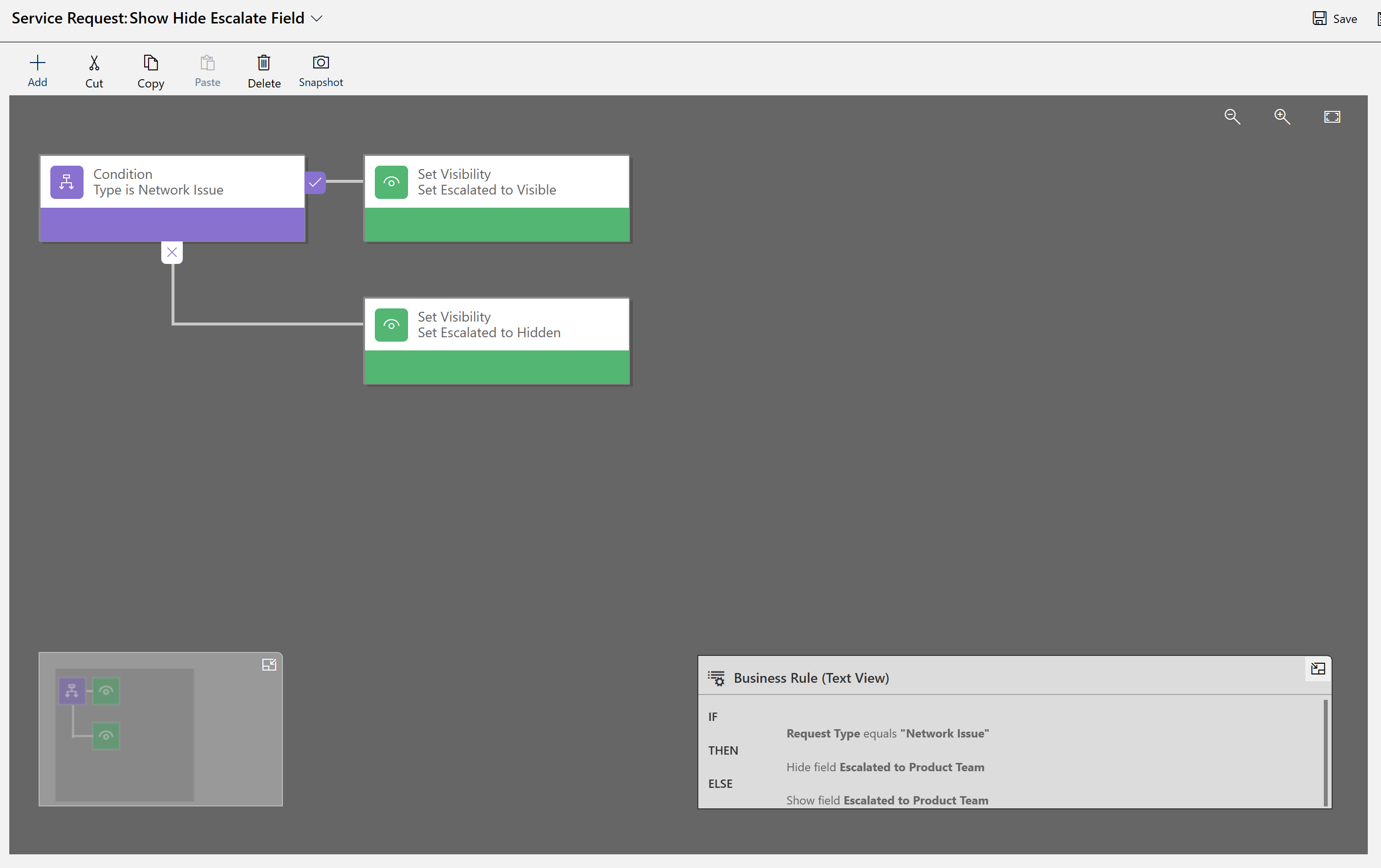Select the Condition node icon
Viewport: 1381px width, 868px height.
tap(66, 182)
